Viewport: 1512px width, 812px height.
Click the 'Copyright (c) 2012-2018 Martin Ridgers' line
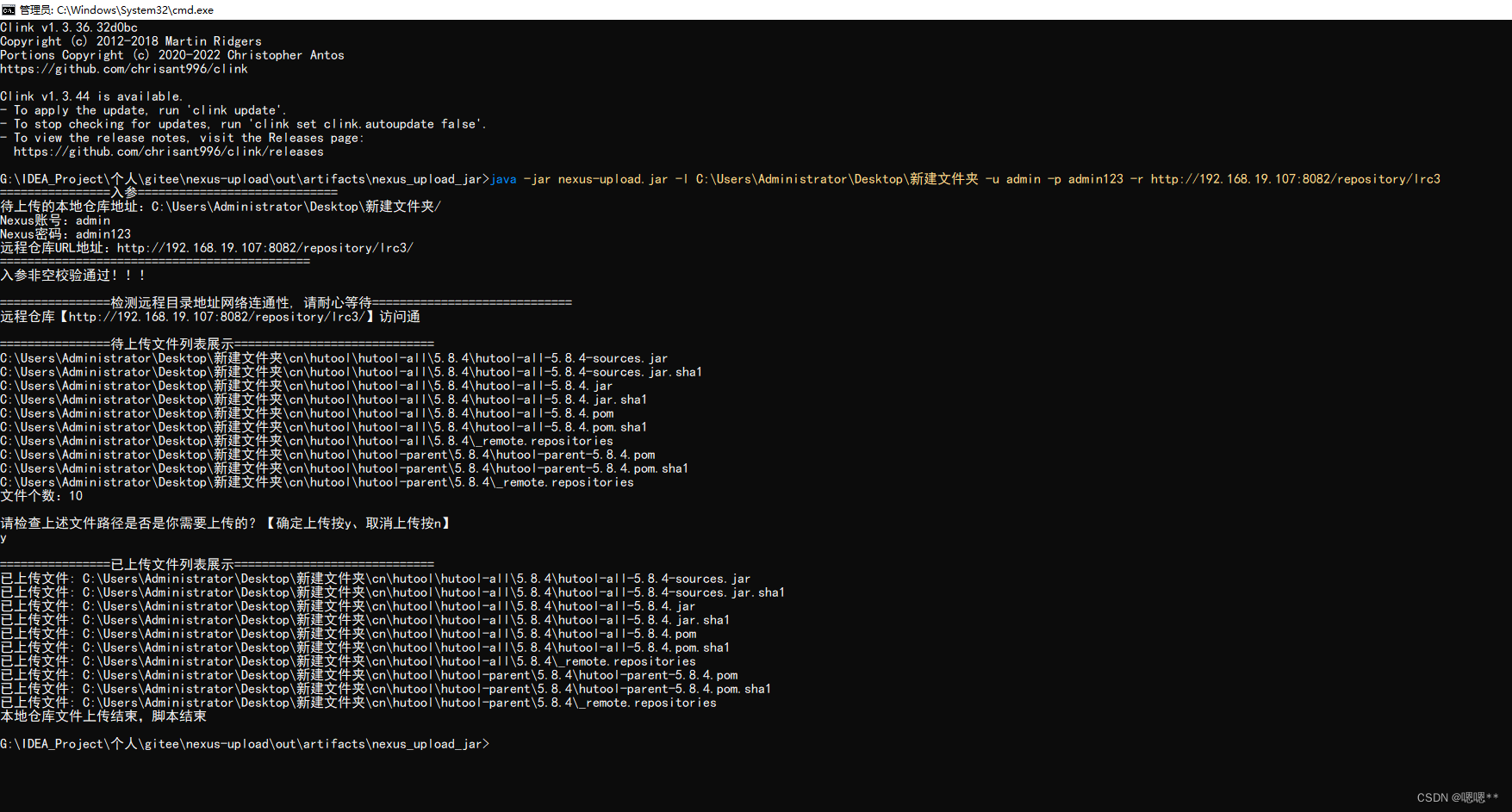tap(131, 41)
